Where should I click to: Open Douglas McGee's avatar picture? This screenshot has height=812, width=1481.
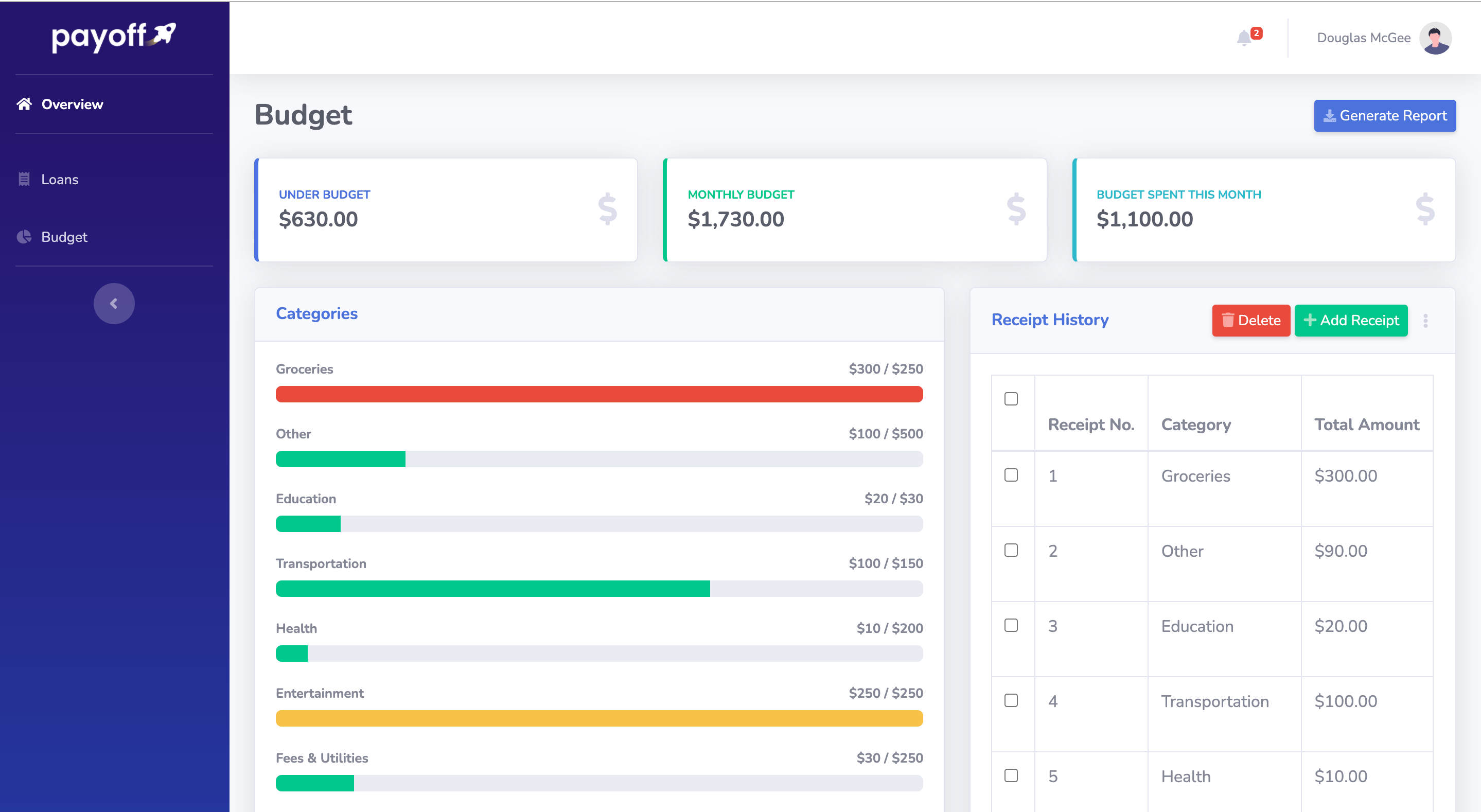click(x=1435, y=38)
